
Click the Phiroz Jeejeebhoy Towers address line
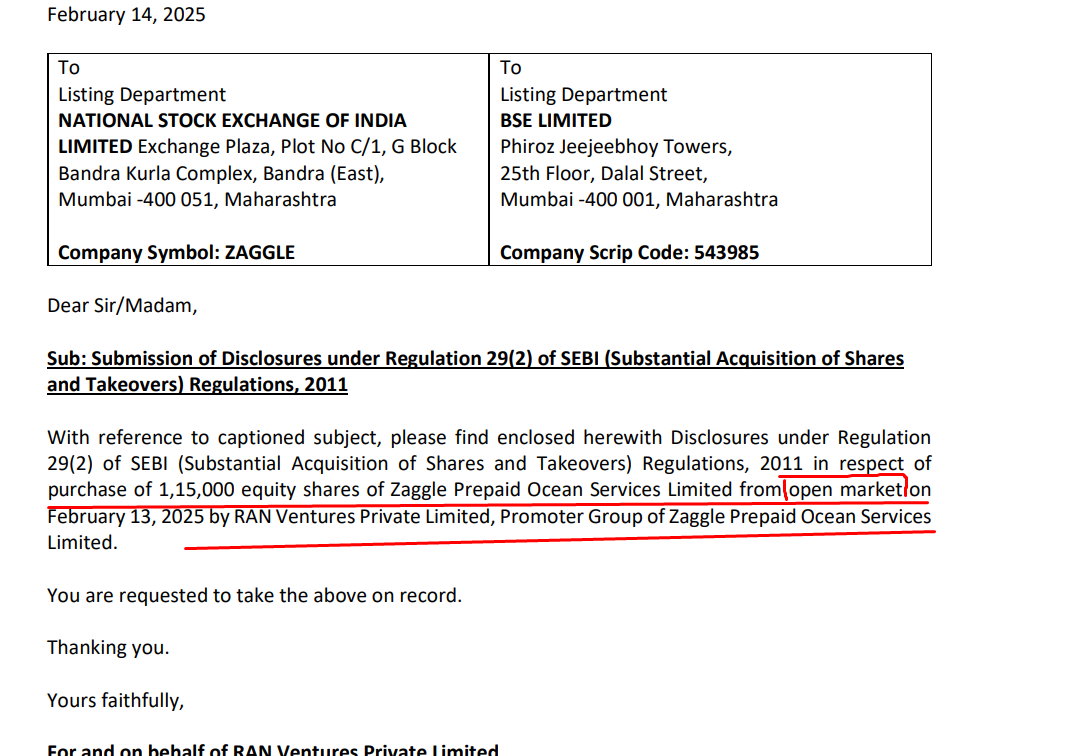tap(616, 147)
